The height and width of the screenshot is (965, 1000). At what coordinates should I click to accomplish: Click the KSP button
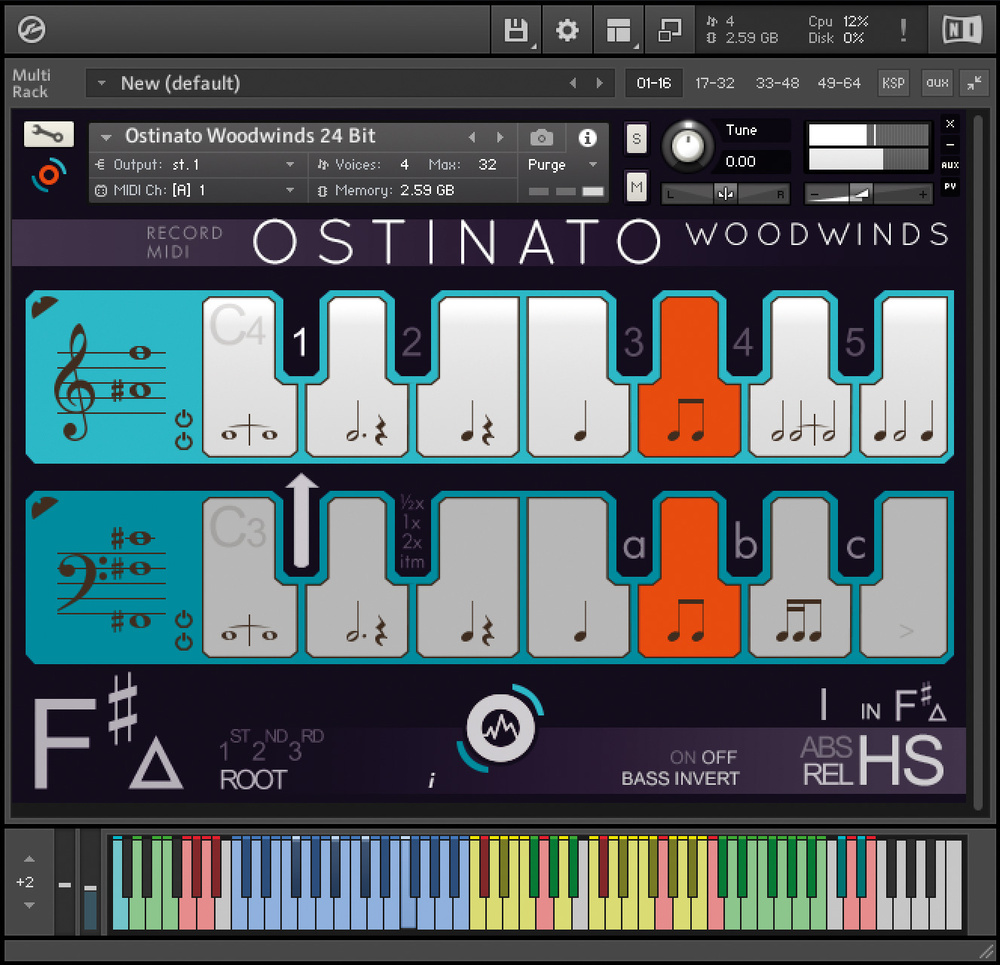(892, 83)
